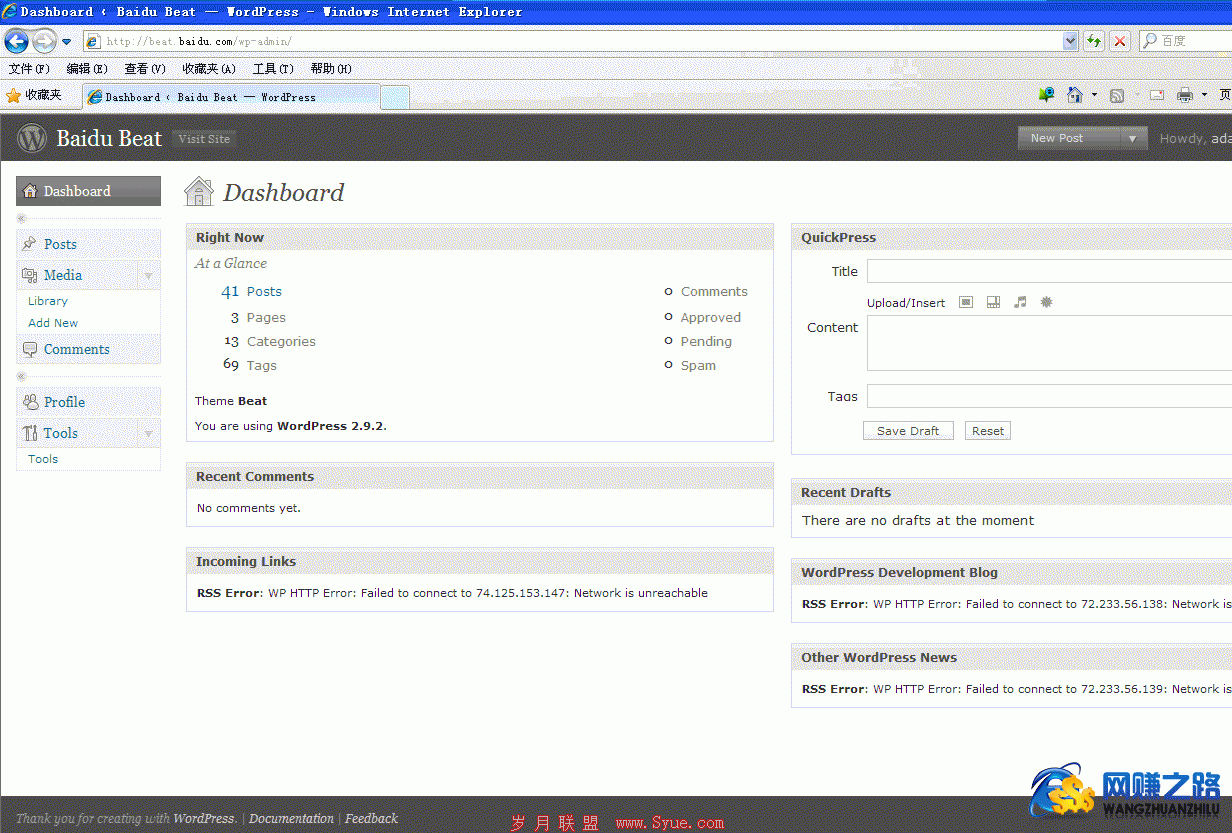Viewport: 1232px width, 833px height.
Task: Open the Posts link beside the count 41
Action: coord(264,292)
